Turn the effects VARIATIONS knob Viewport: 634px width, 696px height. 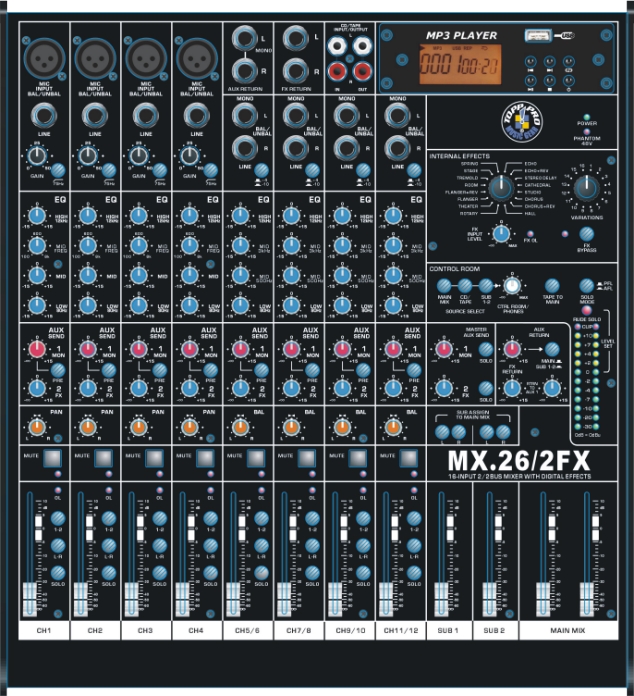click(x=586, y=188)
